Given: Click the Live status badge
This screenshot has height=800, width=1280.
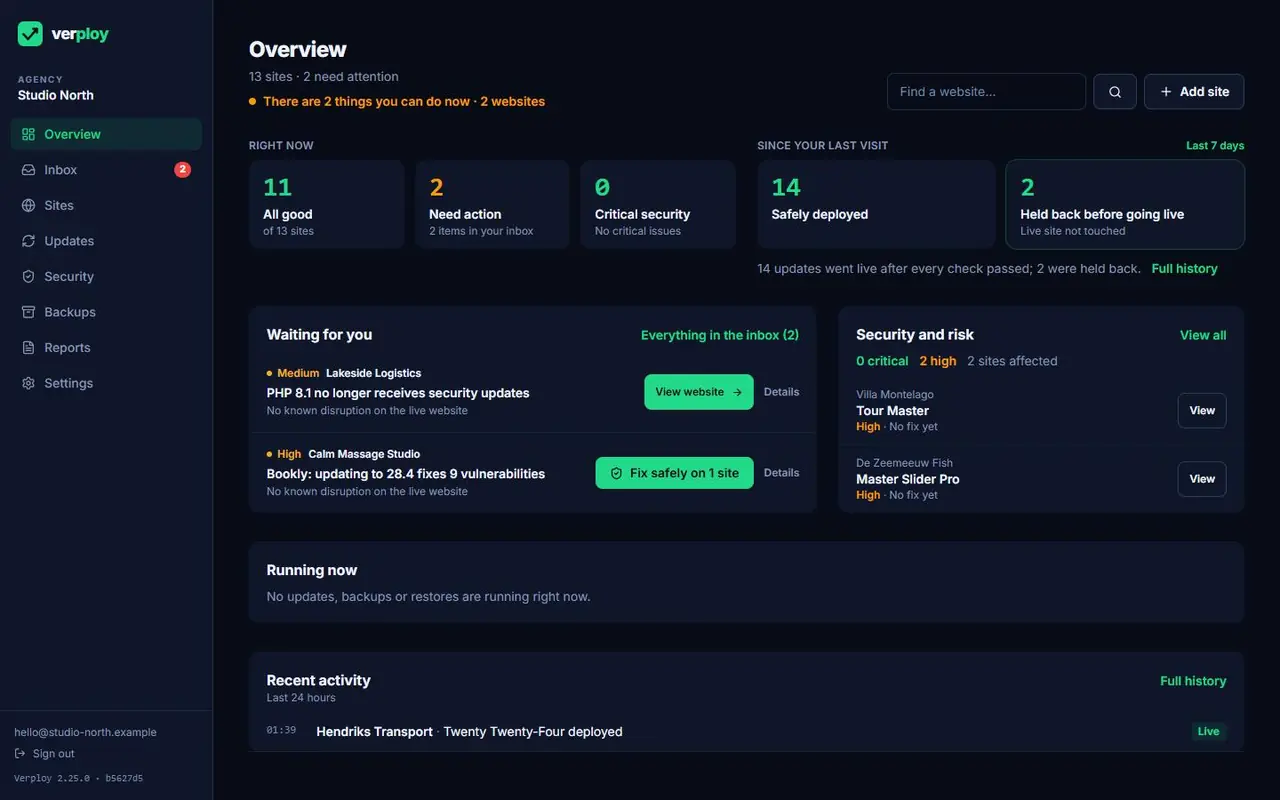Looking at the screenshot, I should click(x=1208, y=732).
